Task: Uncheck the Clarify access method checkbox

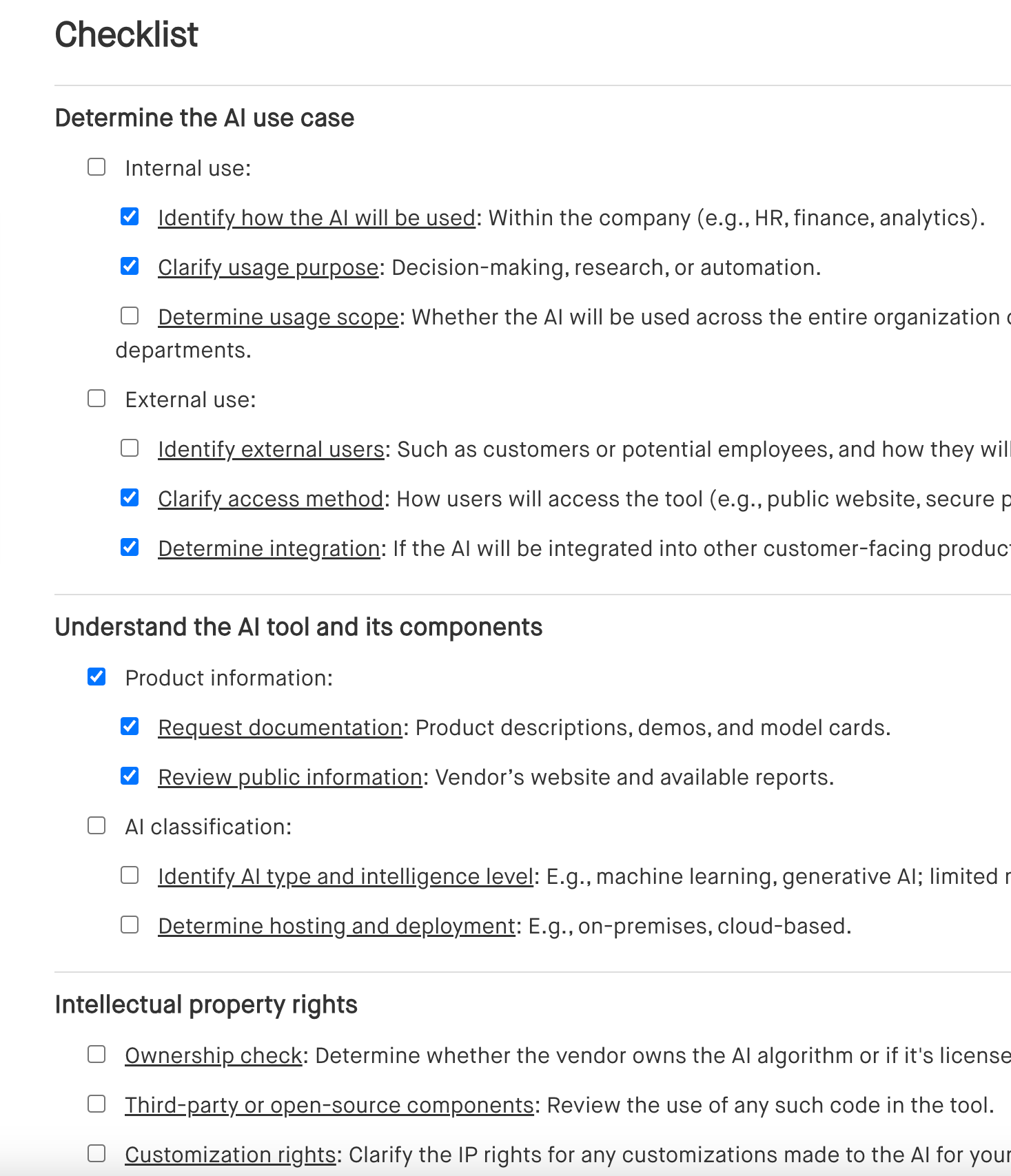Action: (x=130, y=497)
